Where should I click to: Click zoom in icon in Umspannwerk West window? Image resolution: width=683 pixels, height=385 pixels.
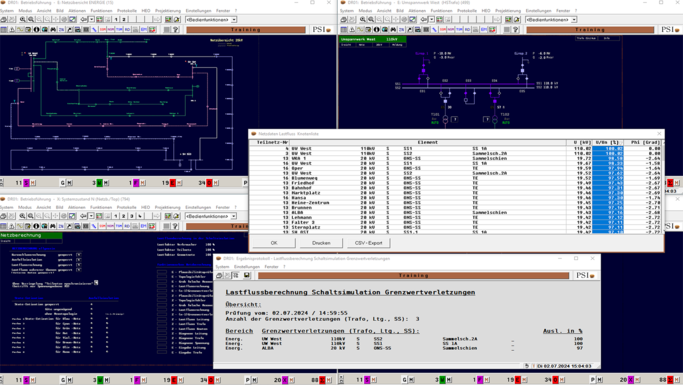coord(362,20)
